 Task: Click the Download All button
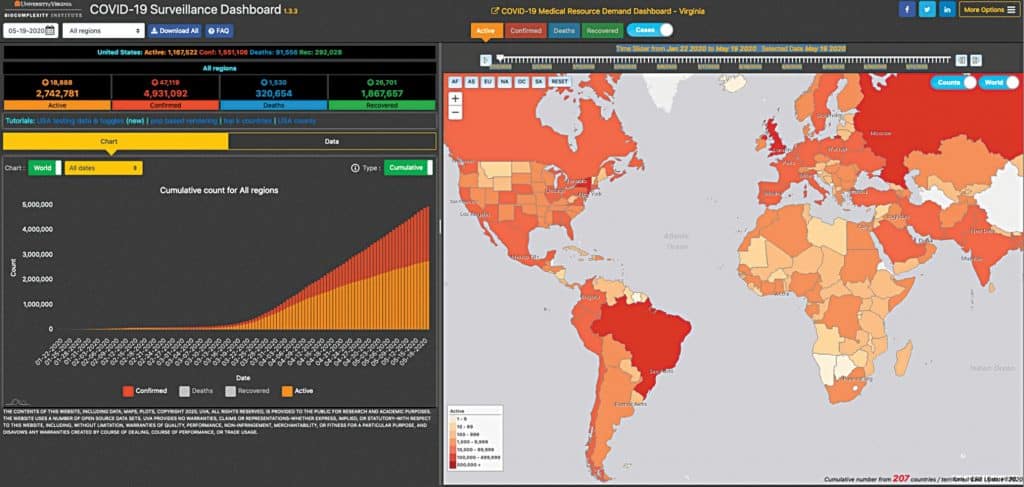click(x=174, y=31)
